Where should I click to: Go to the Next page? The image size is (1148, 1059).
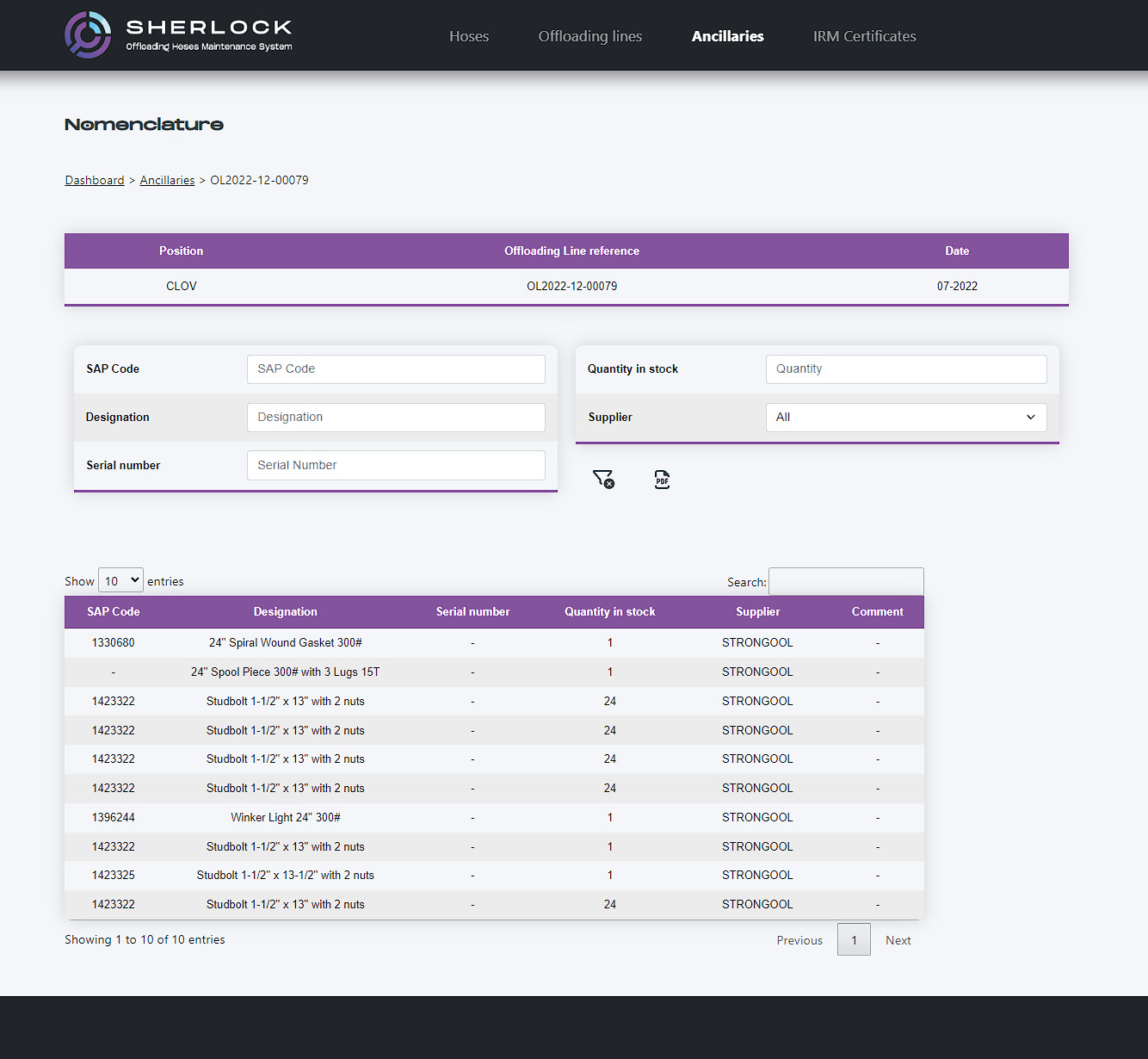(898, 940)
